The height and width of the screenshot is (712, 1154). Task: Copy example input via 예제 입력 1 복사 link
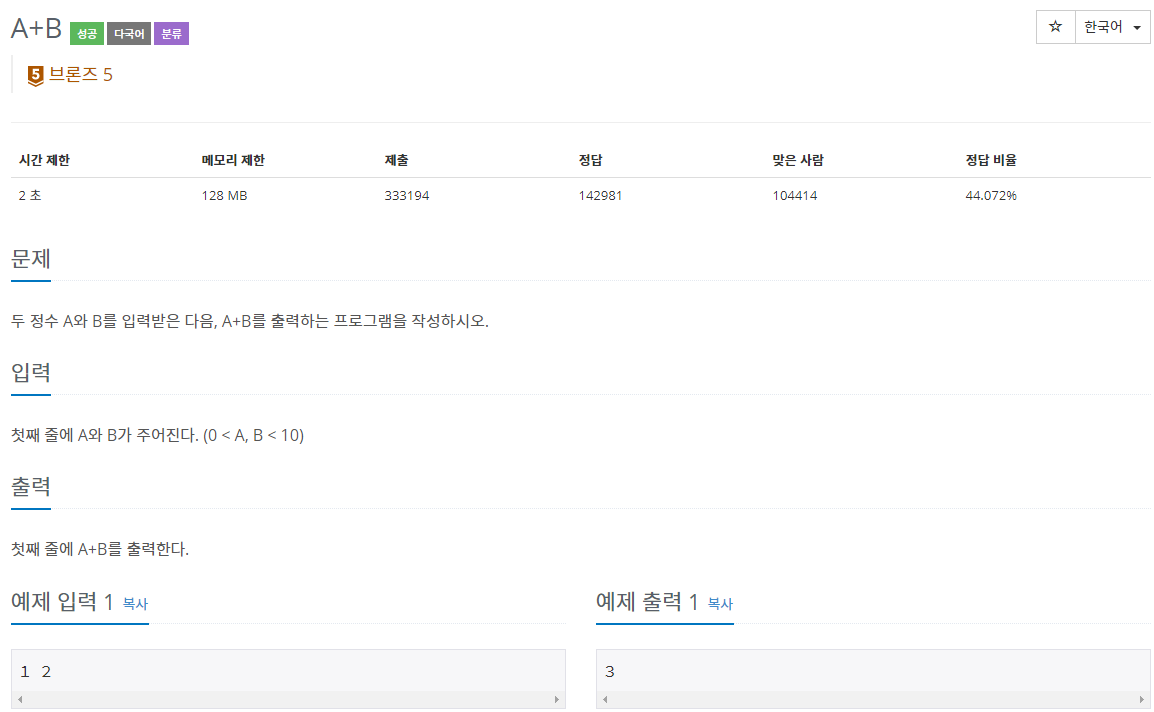point(135,604)
